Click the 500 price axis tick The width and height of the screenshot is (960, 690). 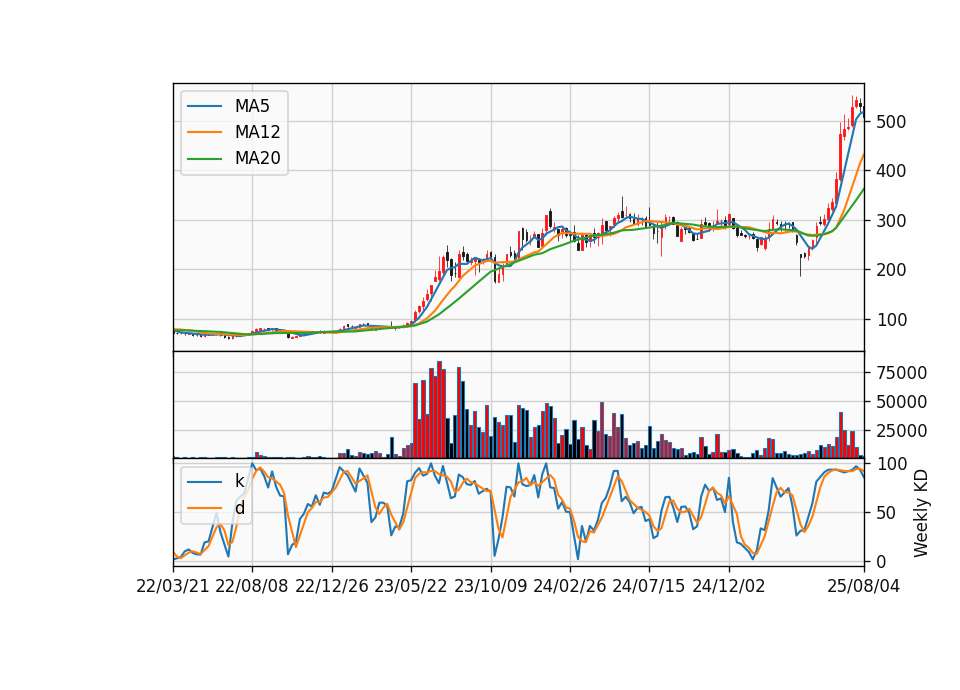[x=891, y=122]
